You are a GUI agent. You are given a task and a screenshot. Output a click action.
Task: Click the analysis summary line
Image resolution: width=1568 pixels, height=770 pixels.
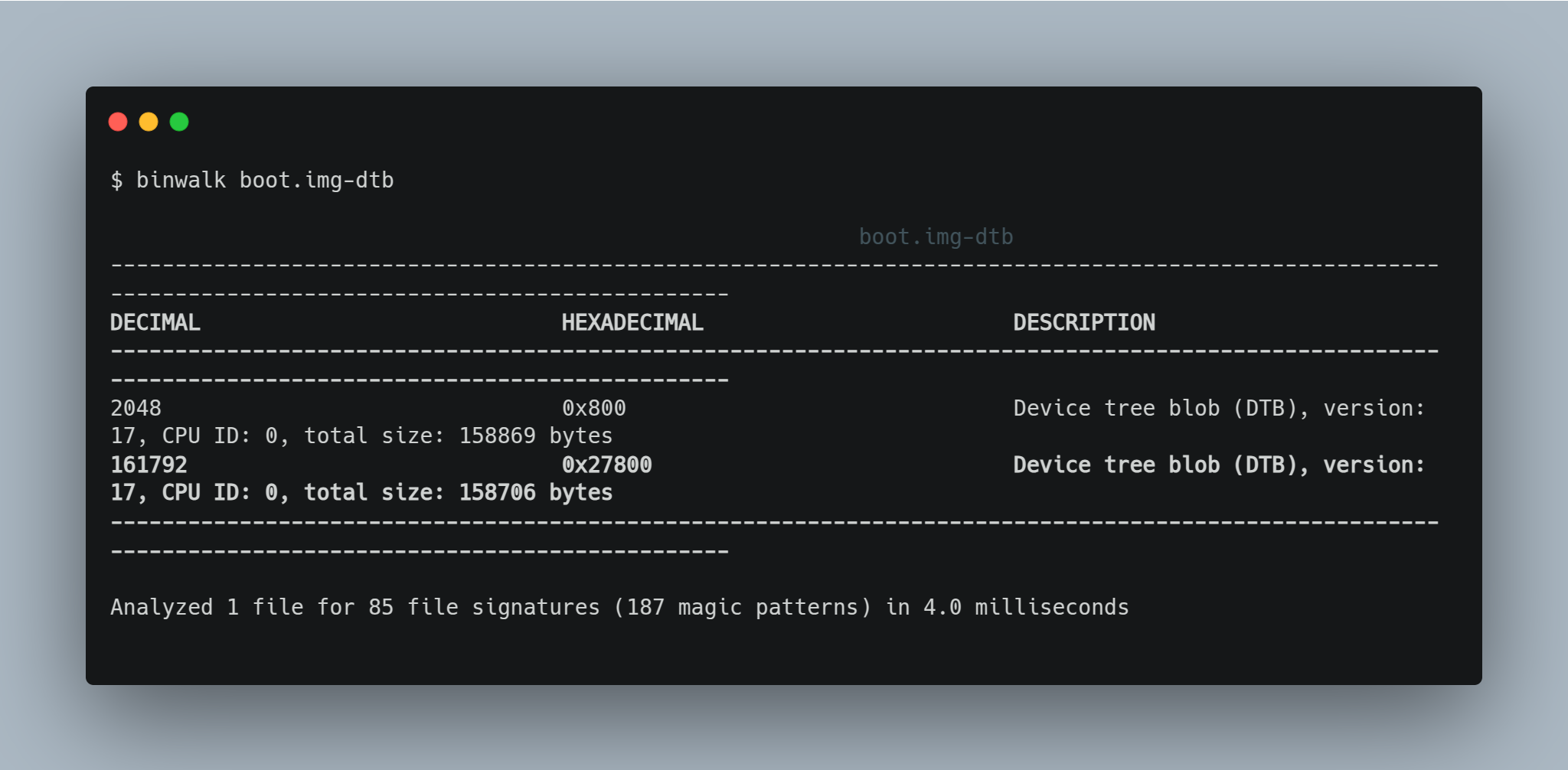tap(619, 606)
